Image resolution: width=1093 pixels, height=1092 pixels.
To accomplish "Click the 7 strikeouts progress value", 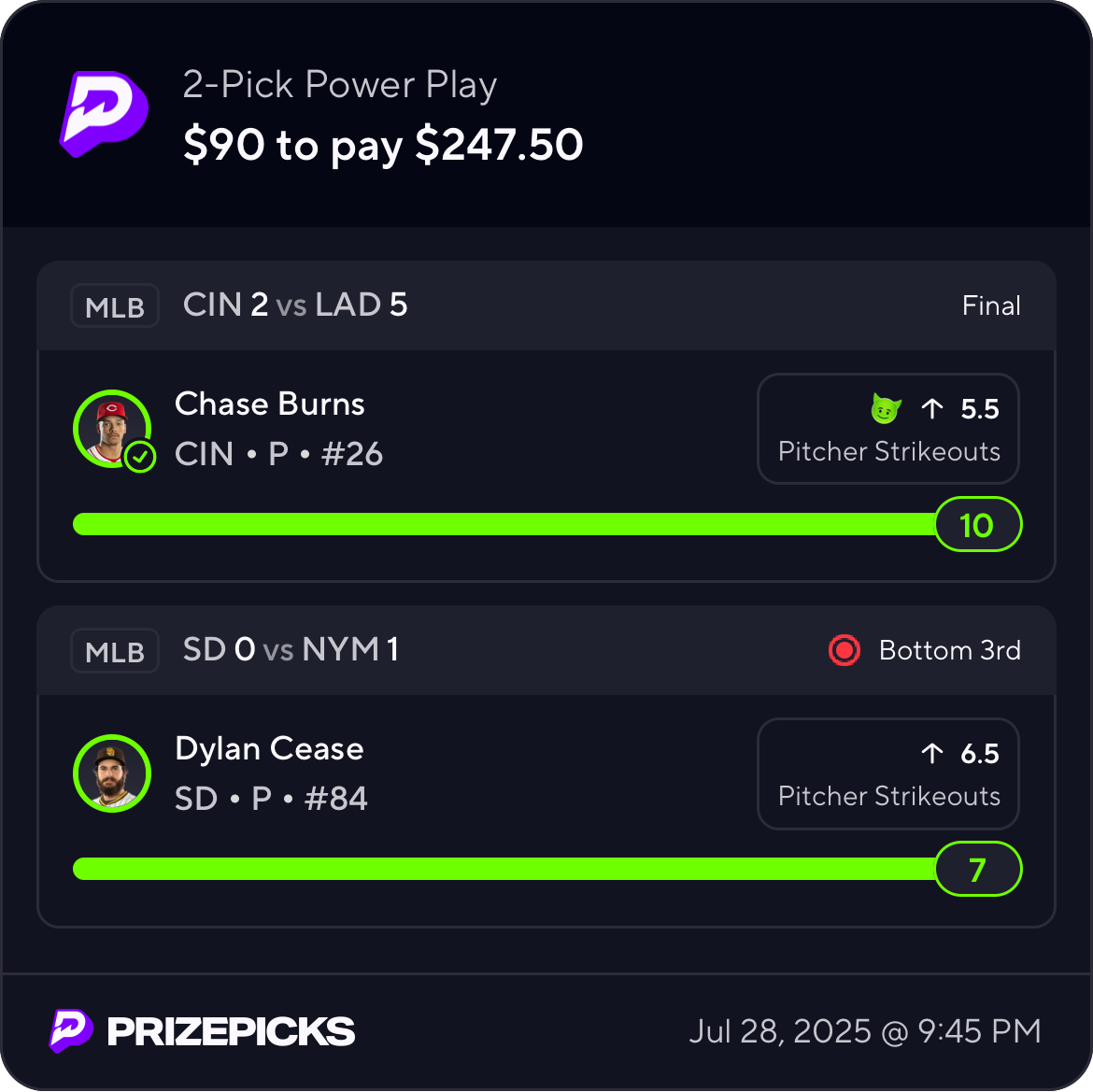I will pos(978,869).
